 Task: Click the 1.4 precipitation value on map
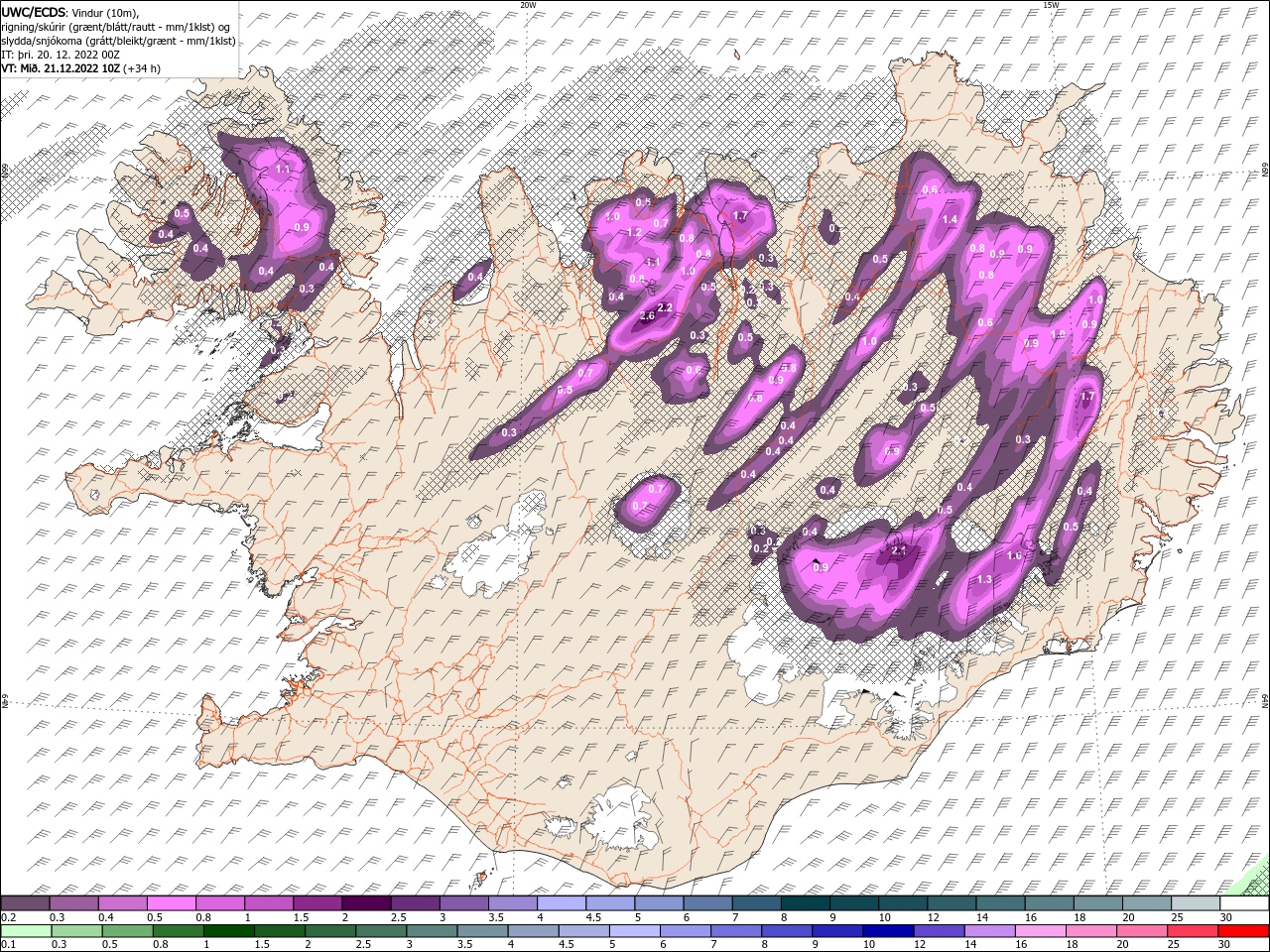tap(950, 219)
